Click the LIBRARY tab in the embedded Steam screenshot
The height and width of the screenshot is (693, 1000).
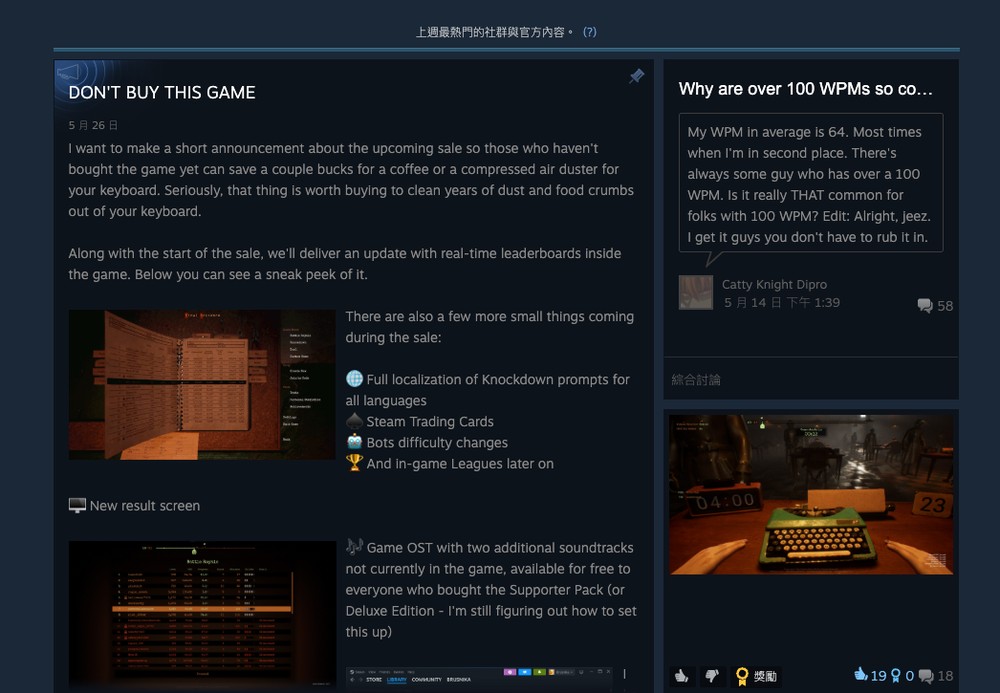tap(397, 680)
